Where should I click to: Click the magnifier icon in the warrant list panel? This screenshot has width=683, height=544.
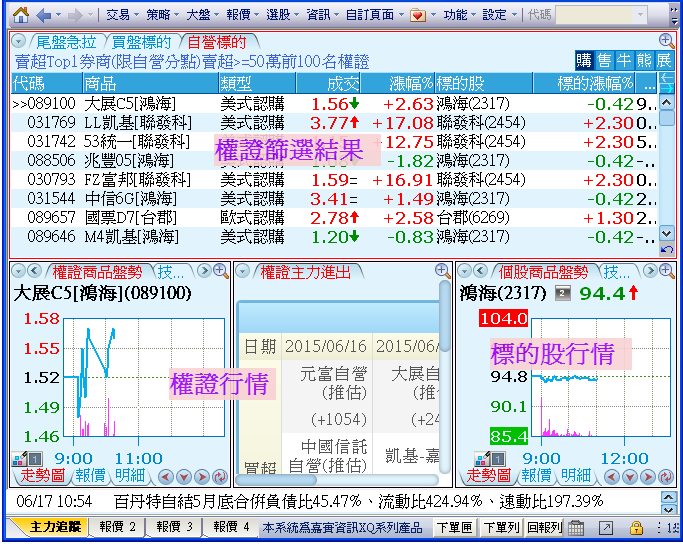click(666, 41)
